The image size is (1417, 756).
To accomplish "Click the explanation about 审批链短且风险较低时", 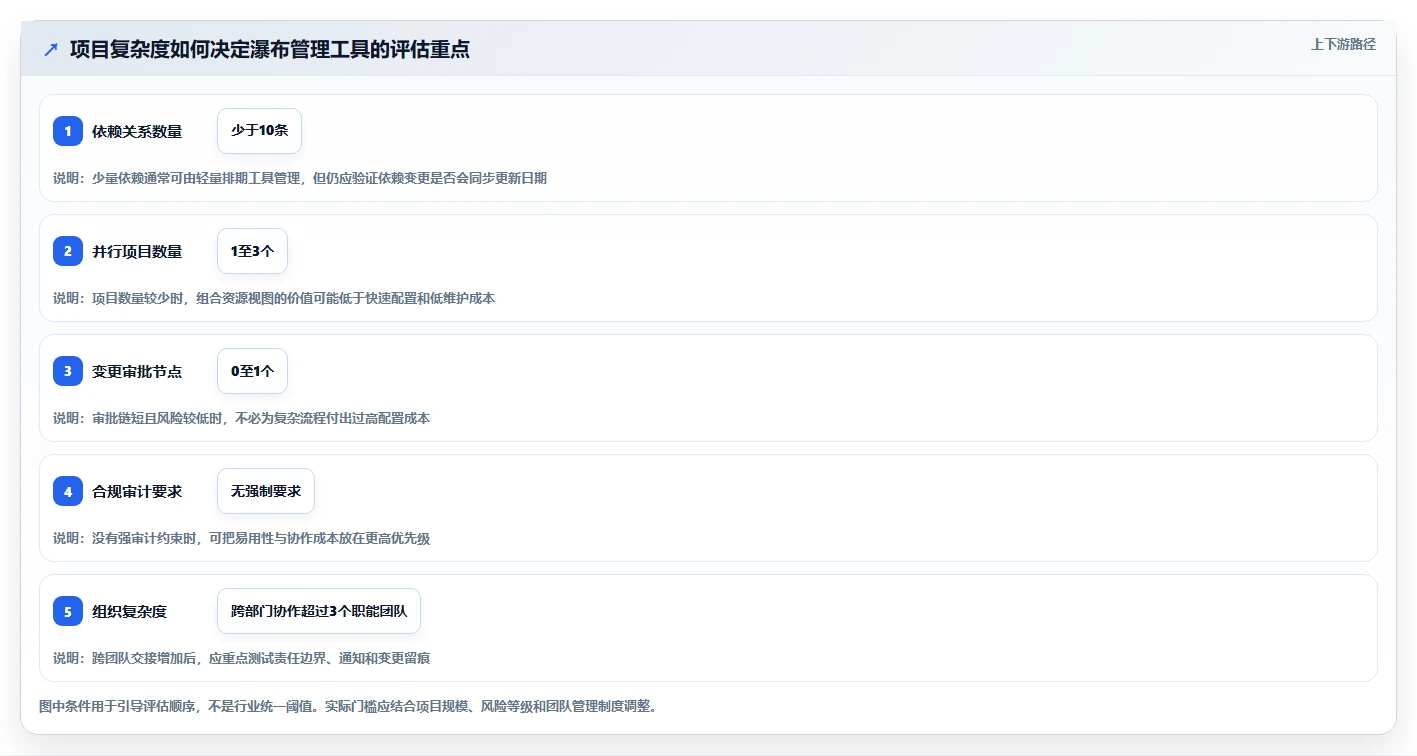I will pyautogui.click(x=241, y=418).
